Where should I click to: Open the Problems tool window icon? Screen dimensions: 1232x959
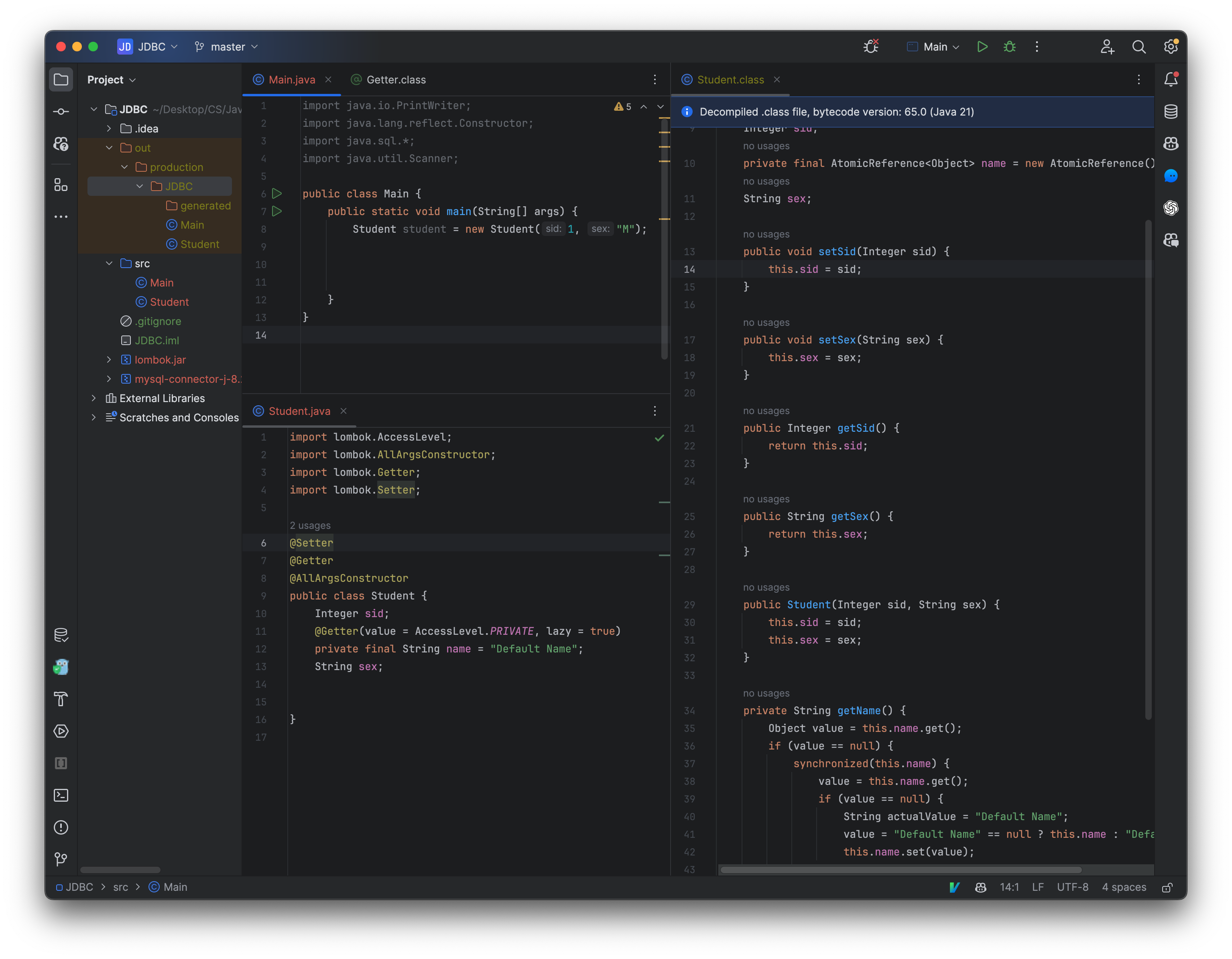pyautogui.click(x=61, y=827)
